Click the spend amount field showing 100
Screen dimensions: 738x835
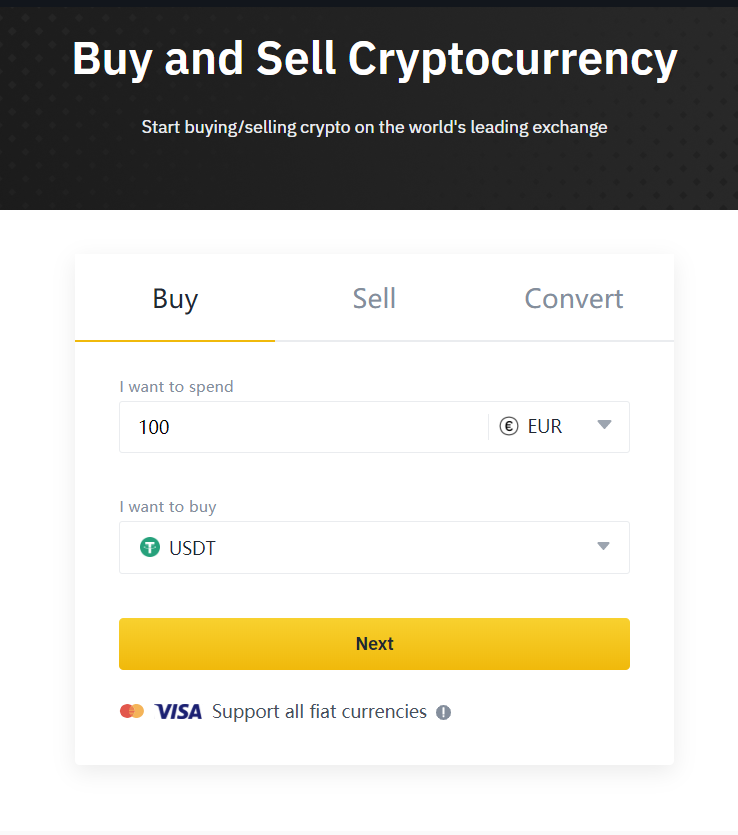click(304, 427)
